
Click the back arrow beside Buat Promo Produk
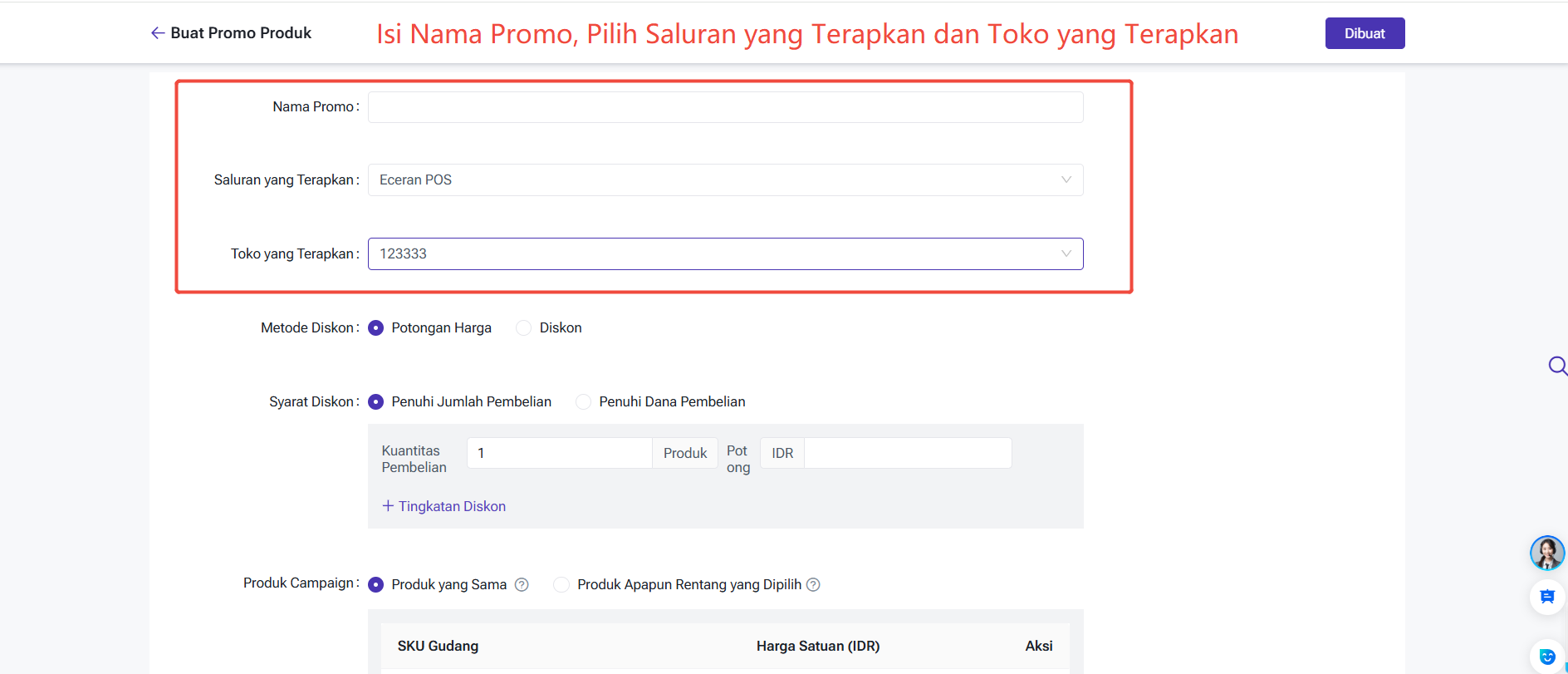click(x=157, y=33)
